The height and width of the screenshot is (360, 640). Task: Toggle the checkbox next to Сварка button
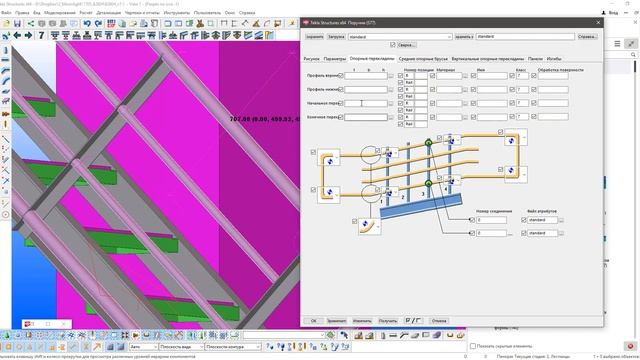pos(393,44)
